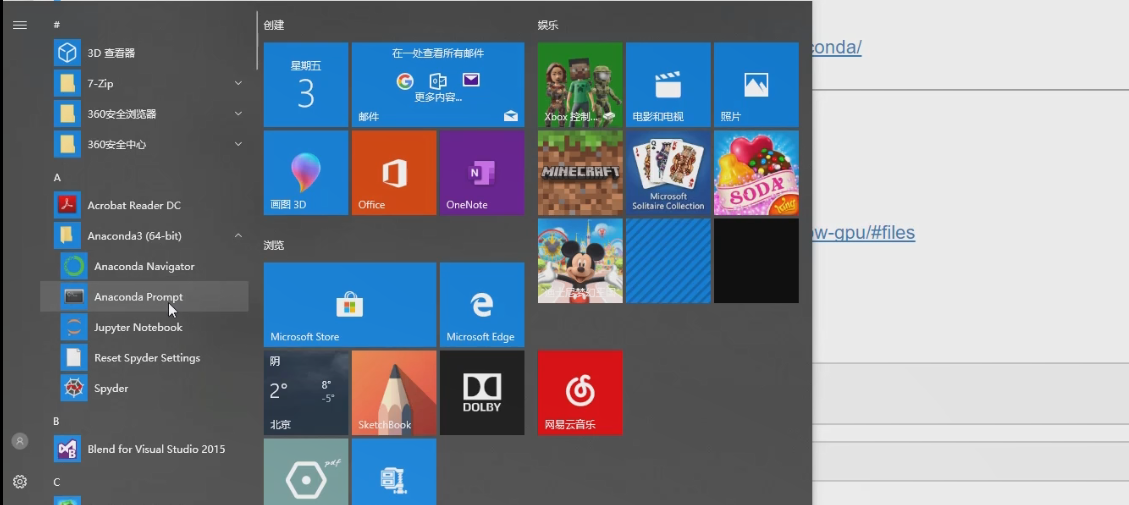The height and width of the screenshot is (505, 1129).
Task: Click the blue striped placeholder tile
Action: (668, 261)
